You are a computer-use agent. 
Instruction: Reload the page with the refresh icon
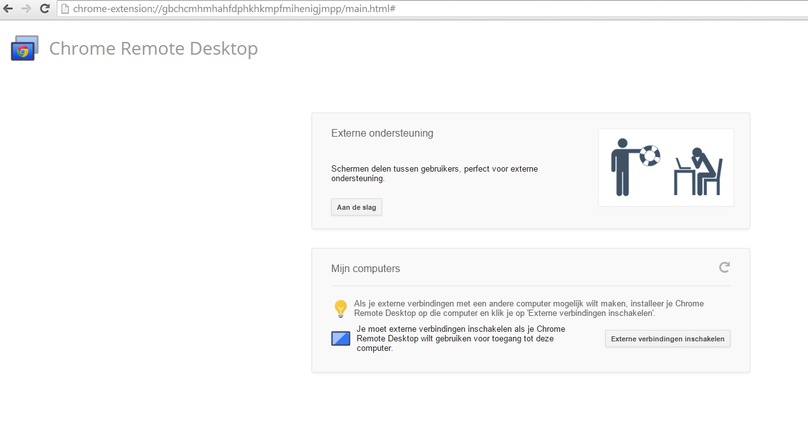[45, 8]
